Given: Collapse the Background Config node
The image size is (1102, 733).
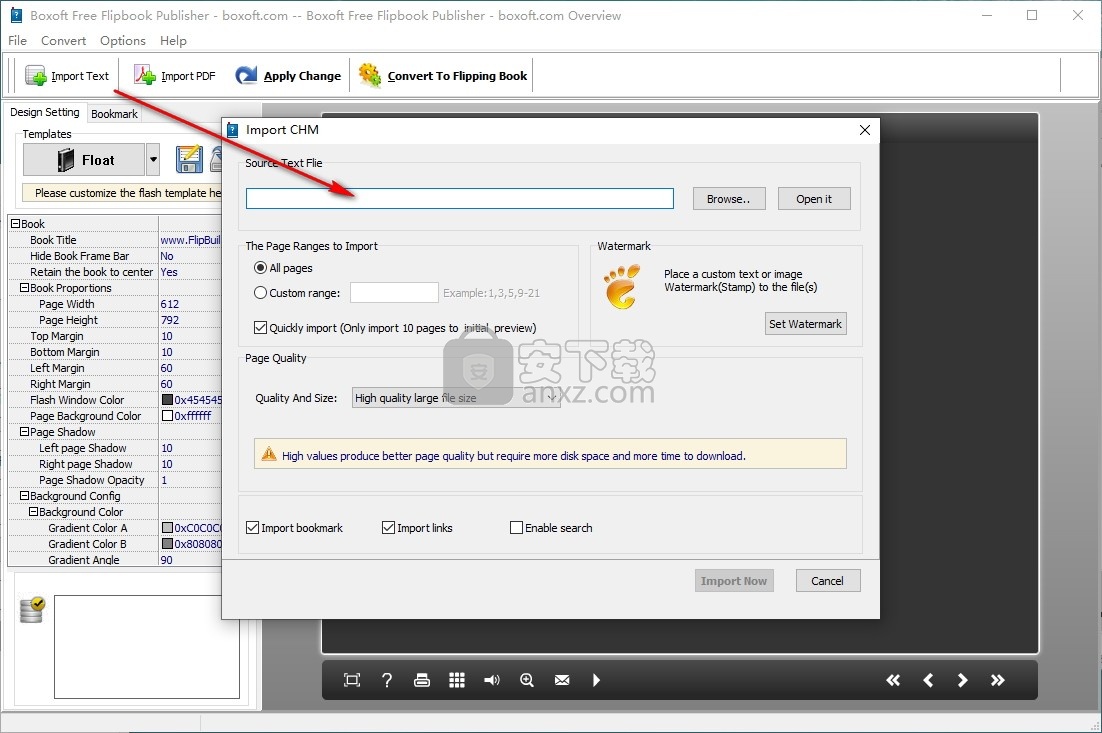Looking at the screenshot, I should (x=25, y=495).
